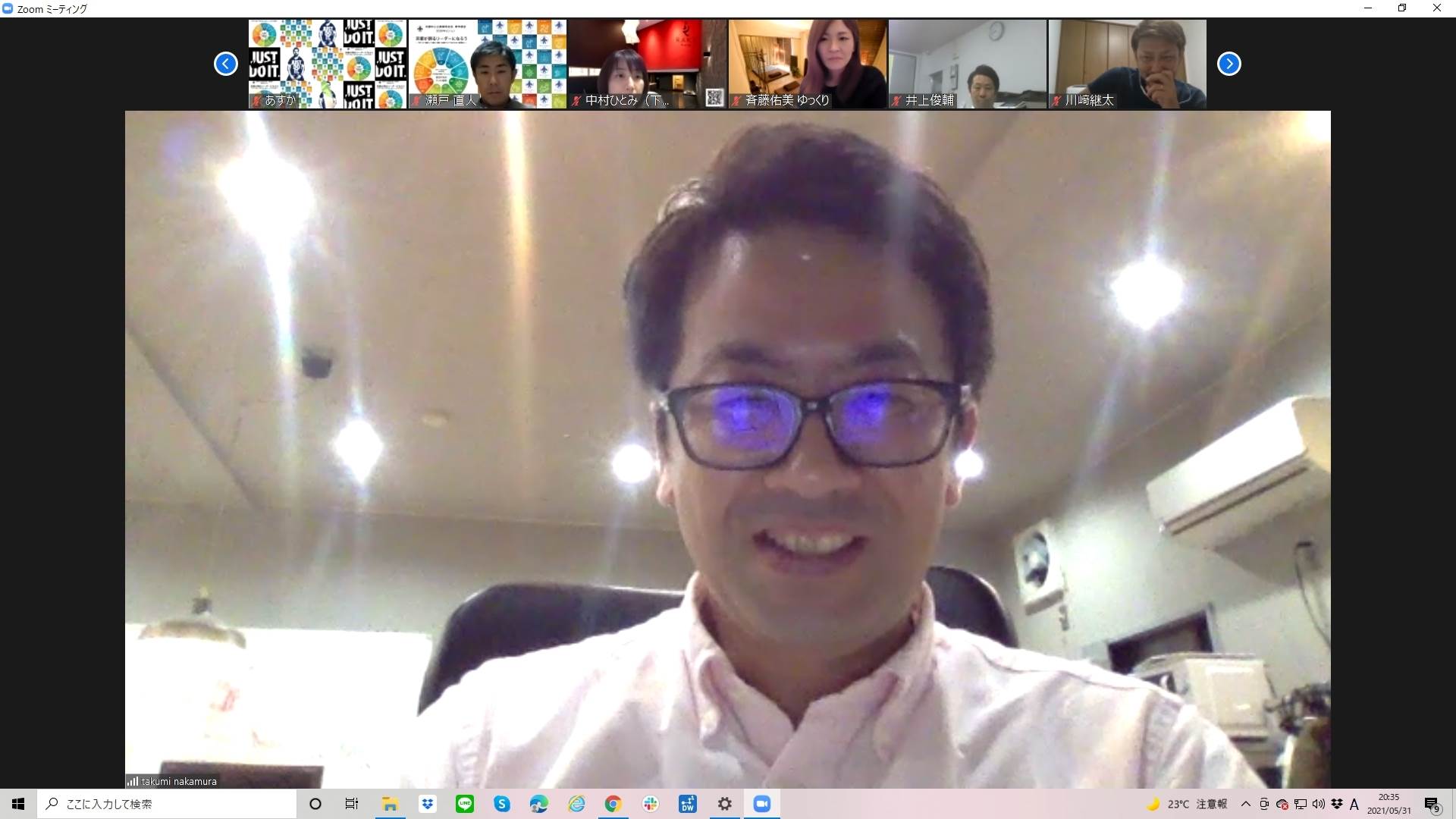Screen dimensions: 1456x819
Task: Click muted mic icon on 井上俊輔 tile
Action: [x=897, y=100]
